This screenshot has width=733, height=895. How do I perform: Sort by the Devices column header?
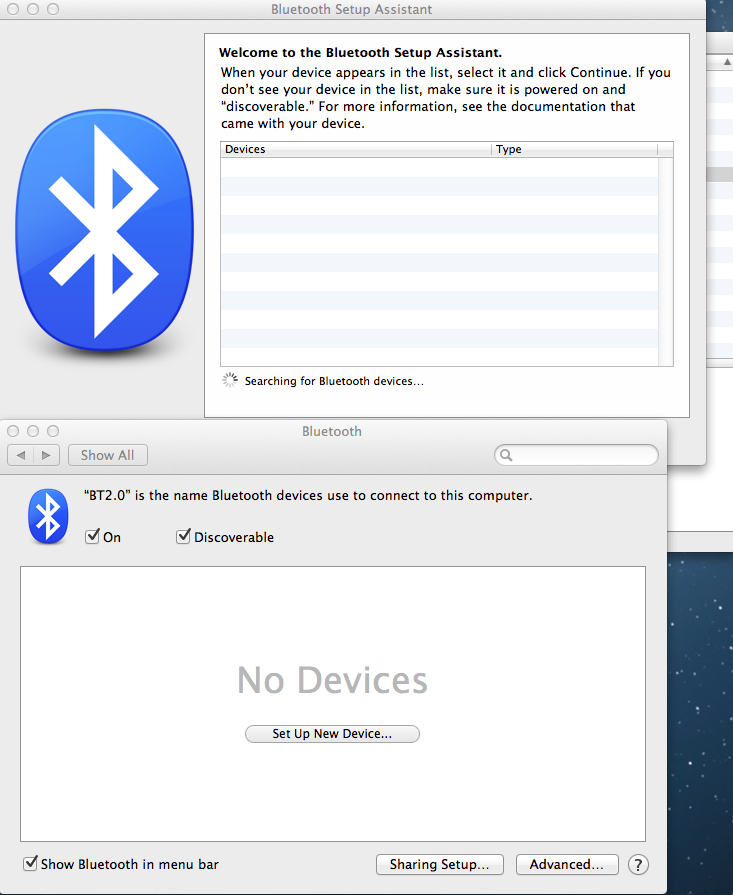356,149
